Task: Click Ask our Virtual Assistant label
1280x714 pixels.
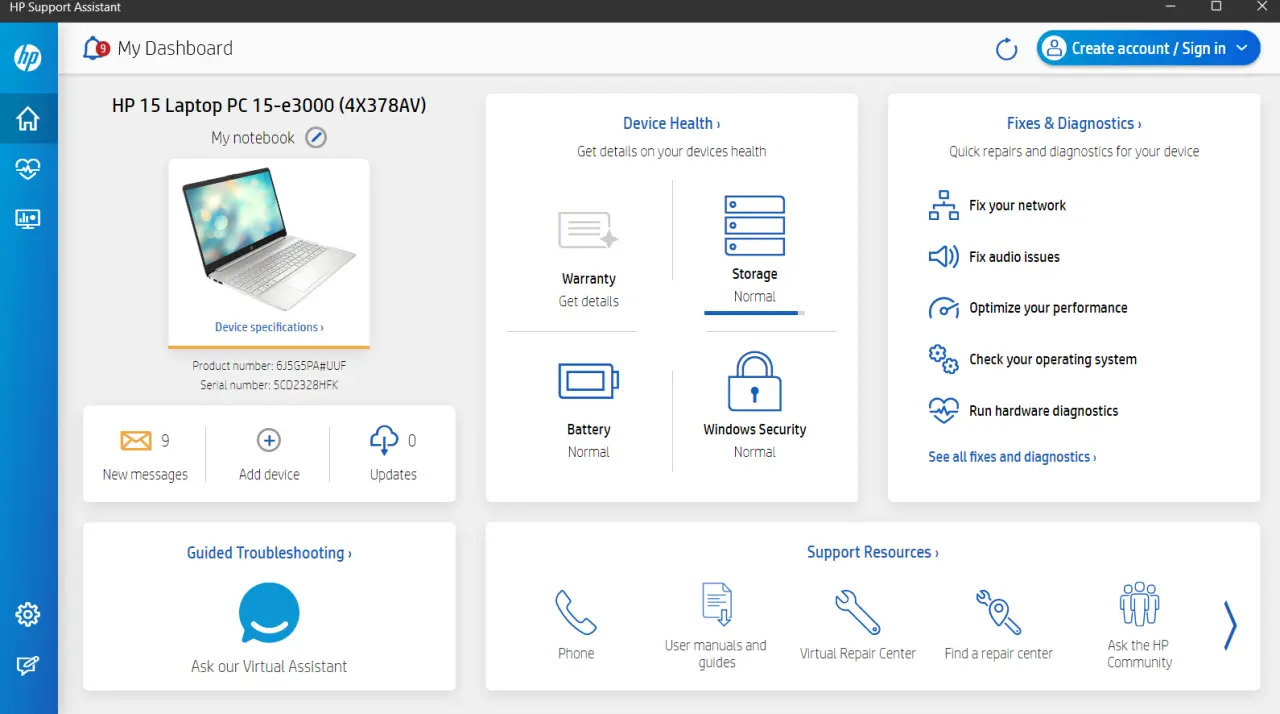Action: [269, 666]
